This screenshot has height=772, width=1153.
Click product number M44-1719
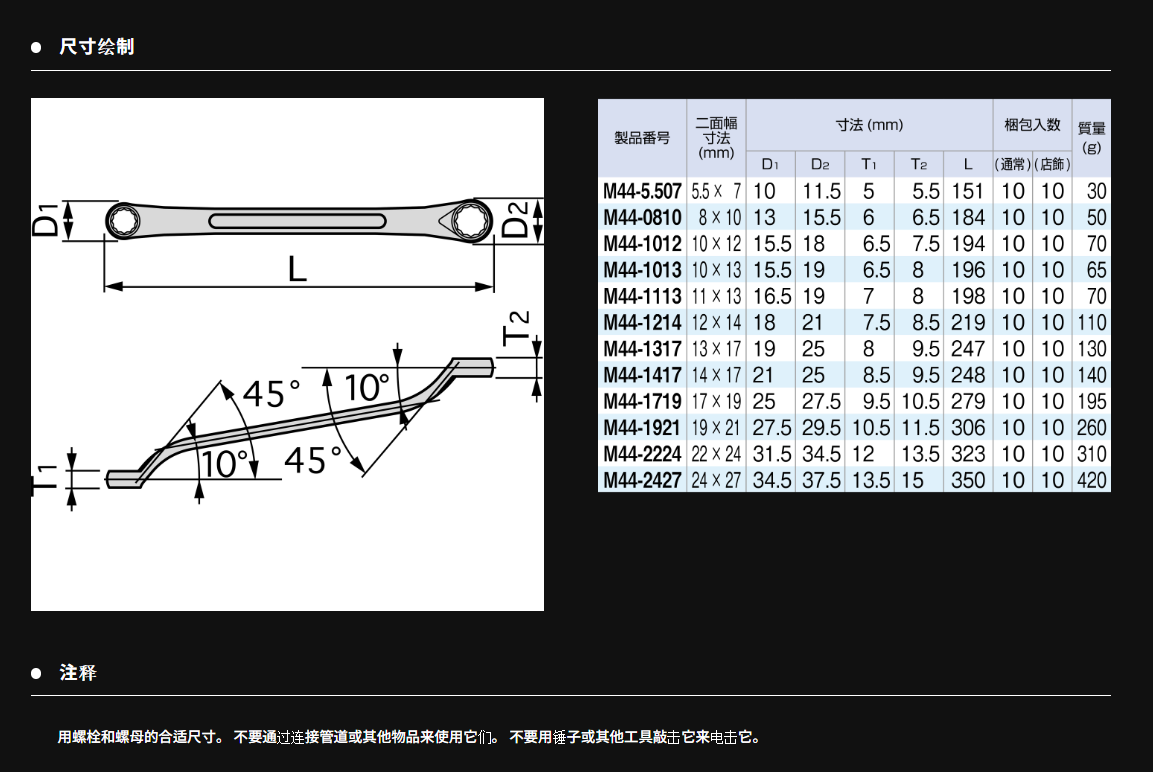[x=642, y=402]
